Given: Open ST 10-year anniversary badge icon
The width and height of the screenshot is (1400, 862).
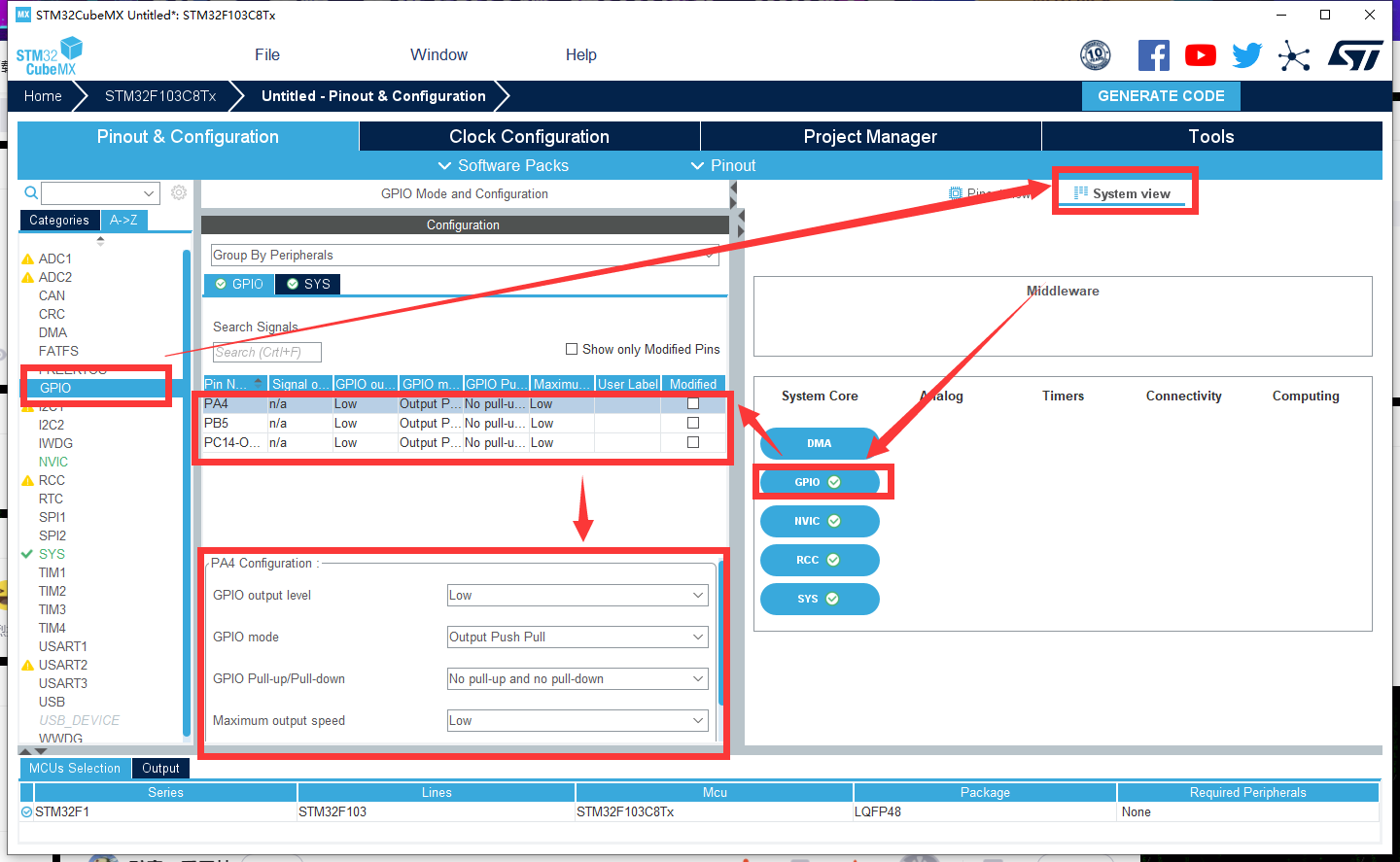Looking at the screenshot, I should [1096, 55].
